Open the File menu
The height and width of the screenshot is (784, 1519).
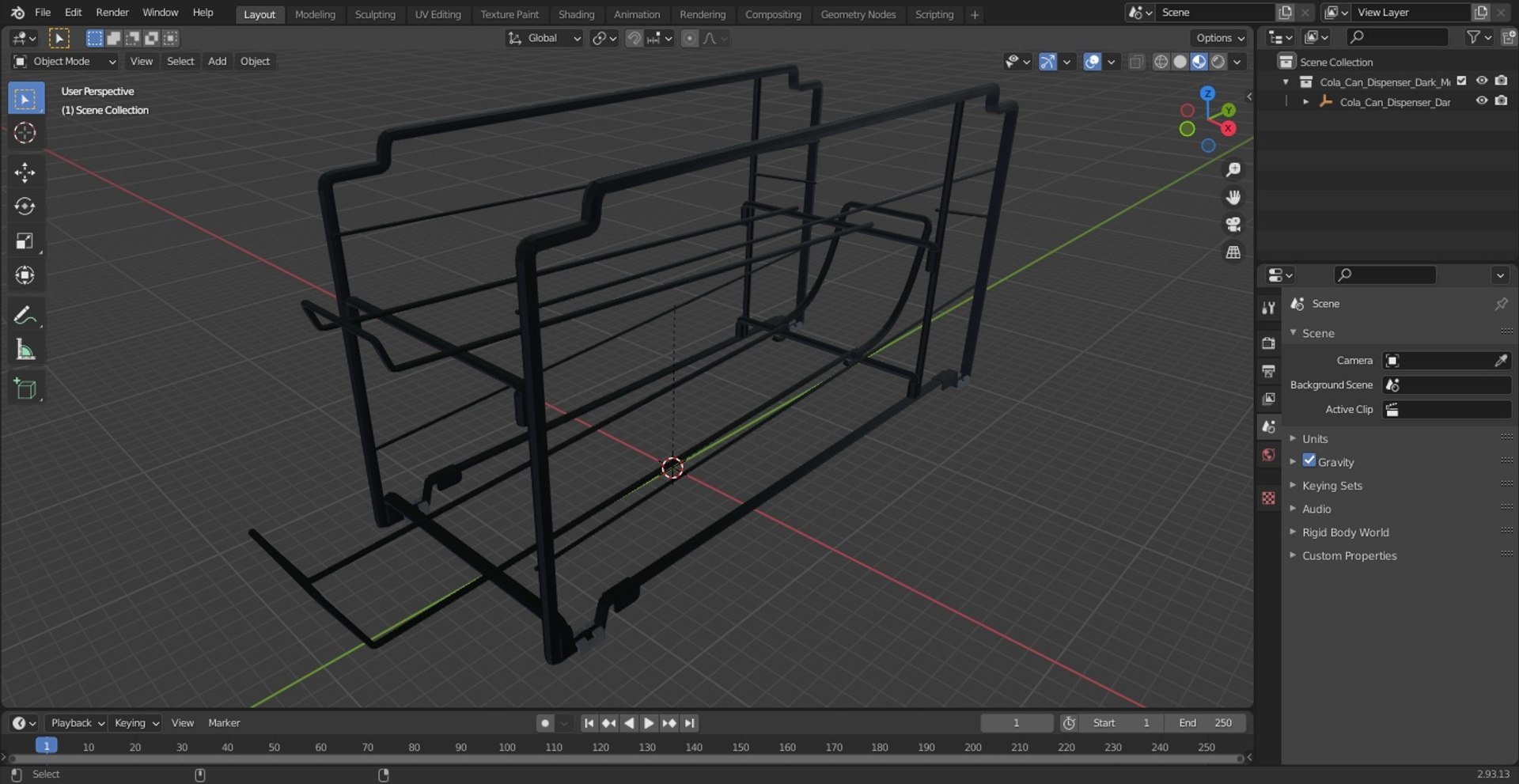click(x=43, y=13)
